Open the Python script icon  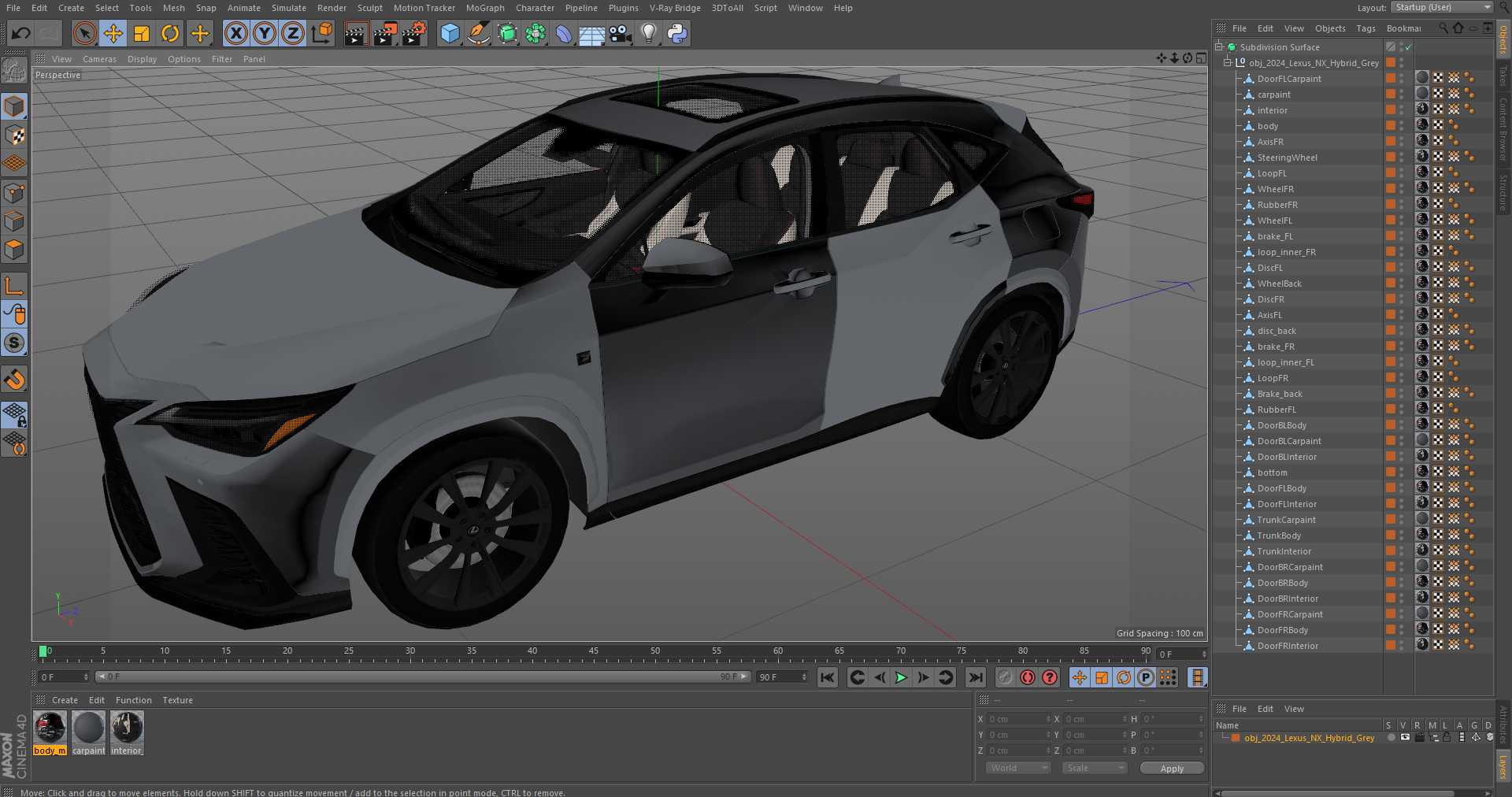tap(676, 33)
